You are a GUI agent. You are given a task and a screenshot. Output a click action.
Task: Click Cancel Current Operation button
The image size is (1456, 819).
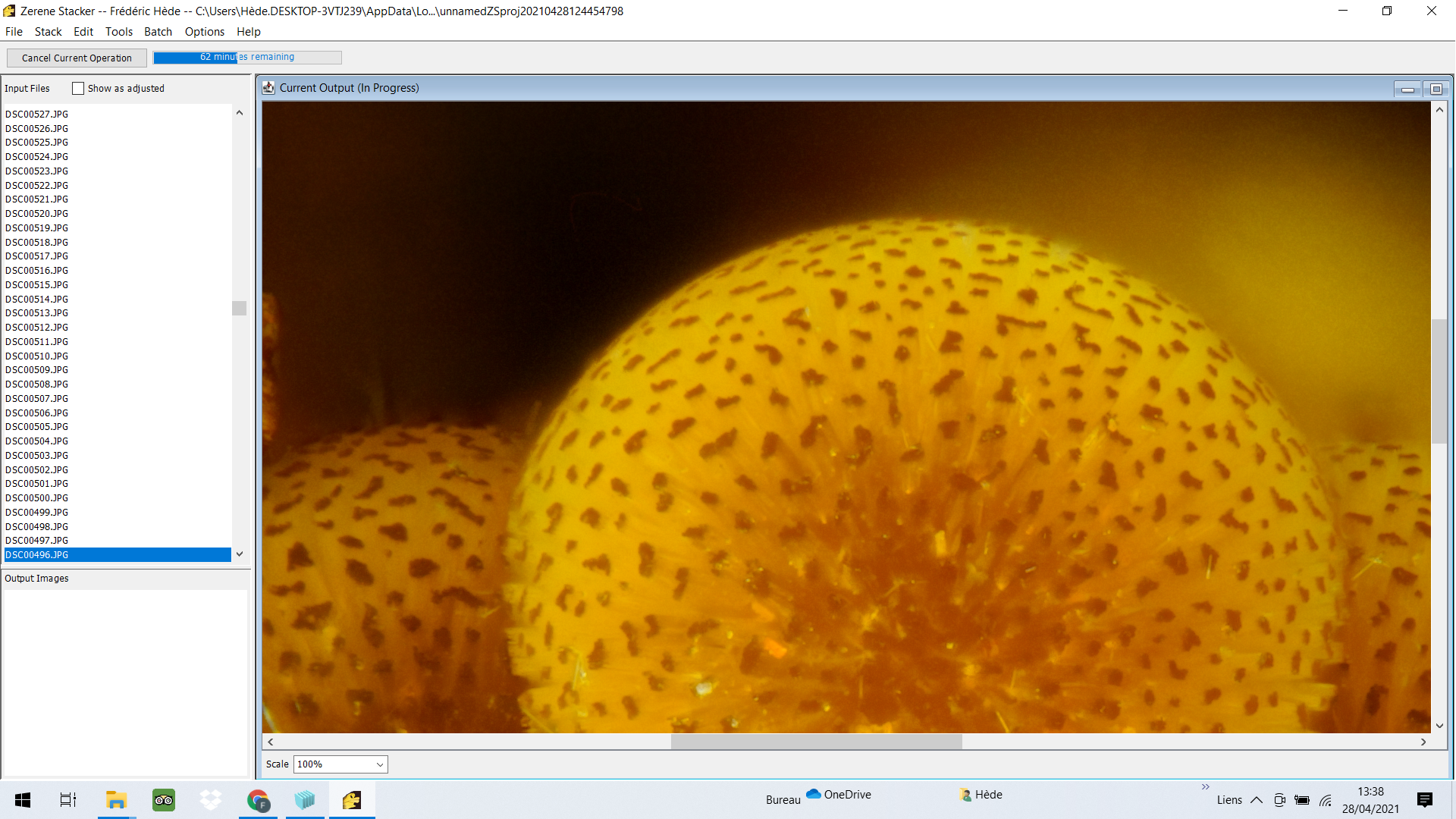point(77,58)
